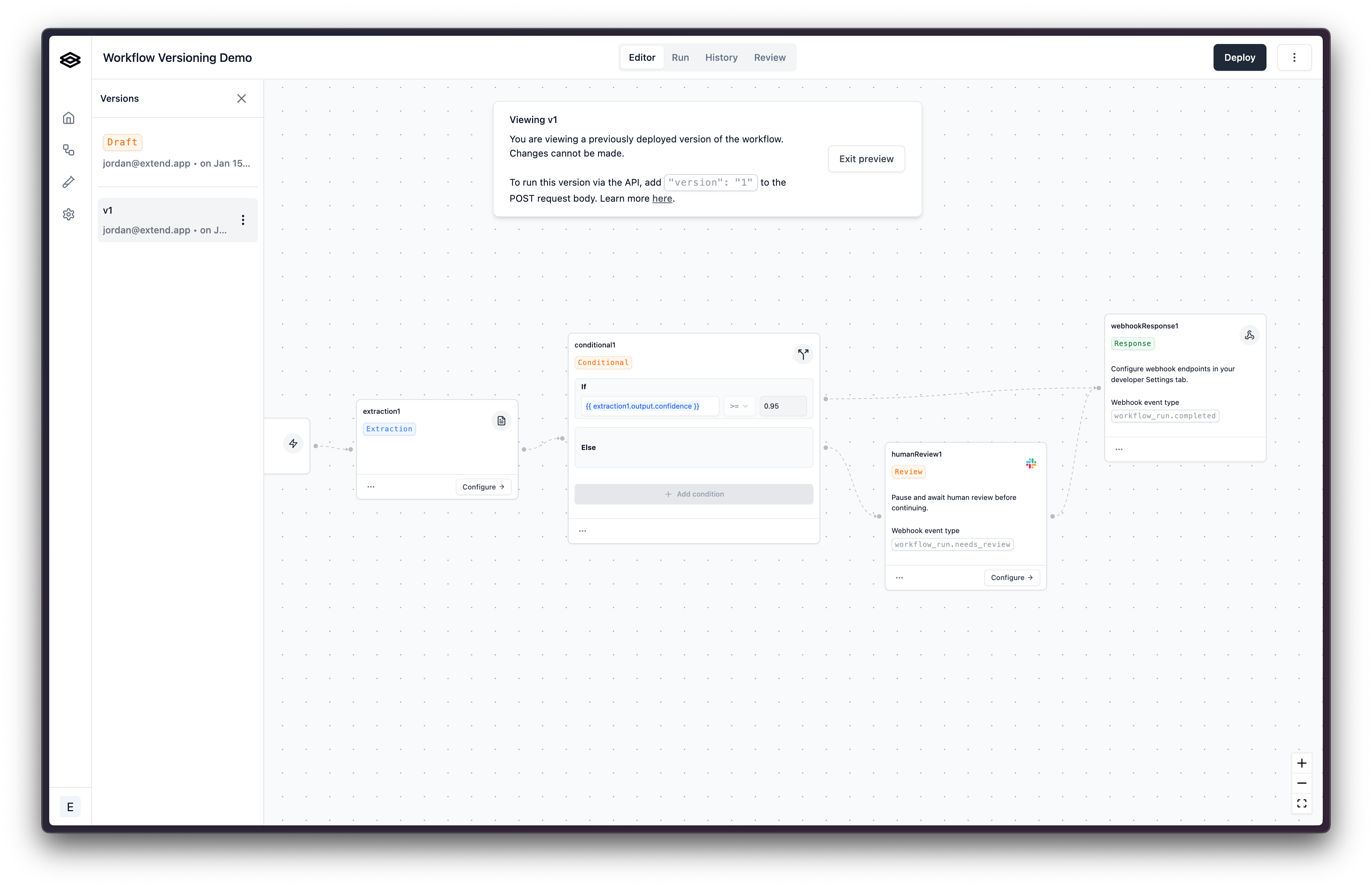Image resolution: width=1372 pixels, height=888 pixels.
Task: Fit the workflow view to screen
Action: point(1301,803)
